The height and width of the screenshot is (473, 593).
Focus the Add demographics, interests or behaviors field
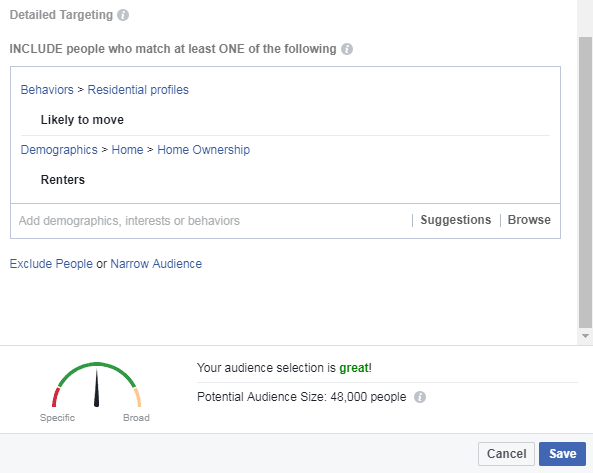[x=212, y=221]
